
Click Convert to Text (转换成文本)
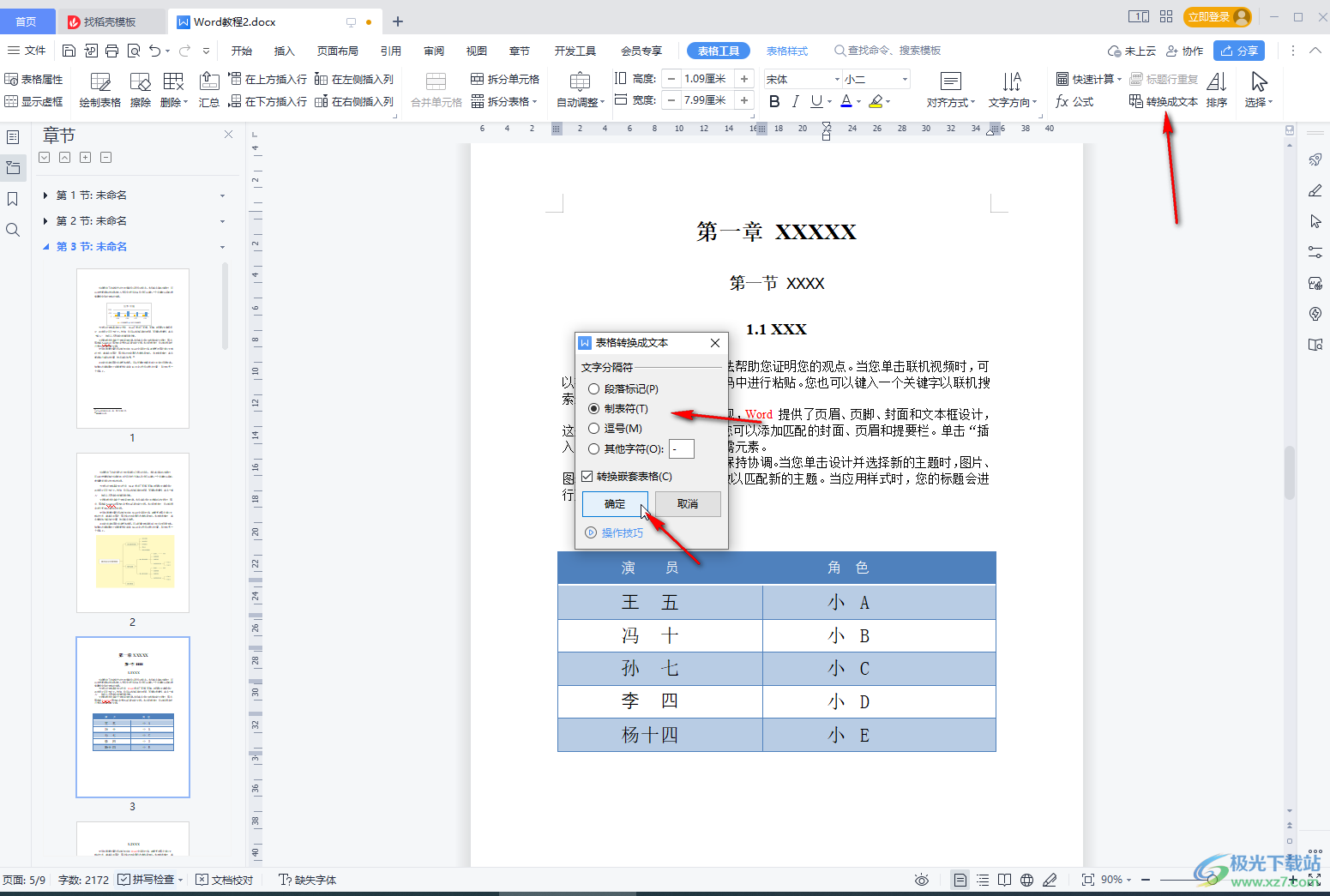click(1164, 101)
